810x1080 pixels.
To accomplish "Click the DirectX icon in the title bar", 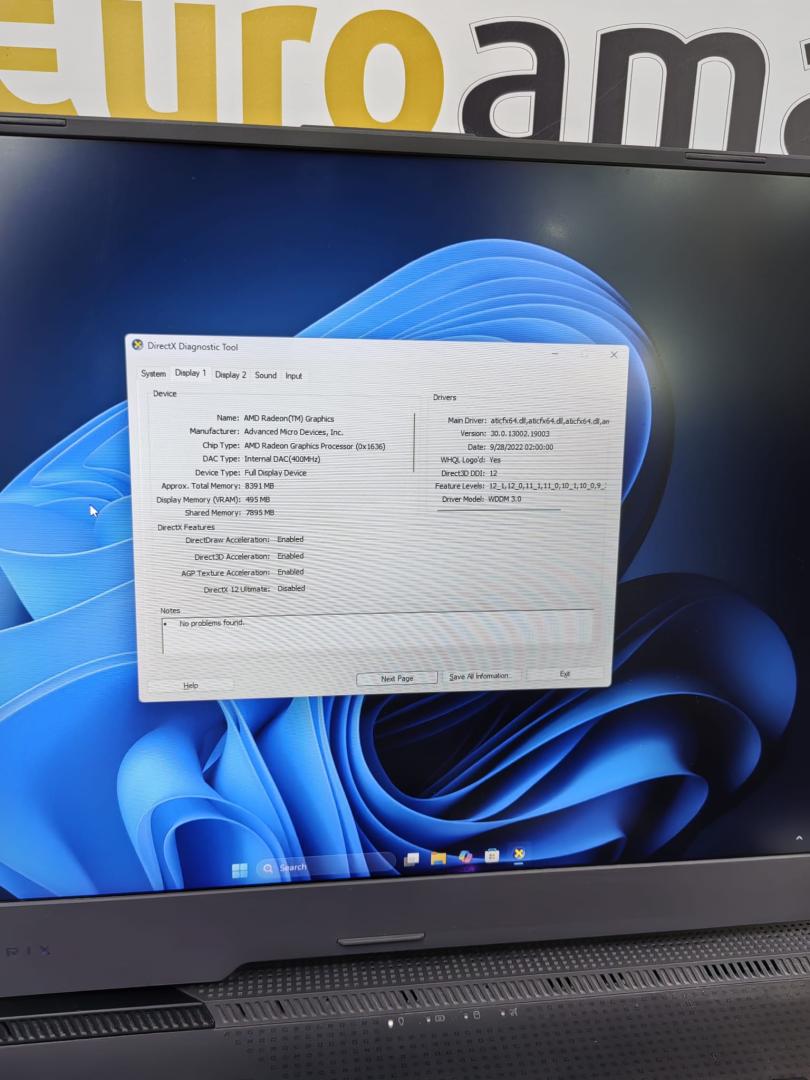I will [138, 345].
